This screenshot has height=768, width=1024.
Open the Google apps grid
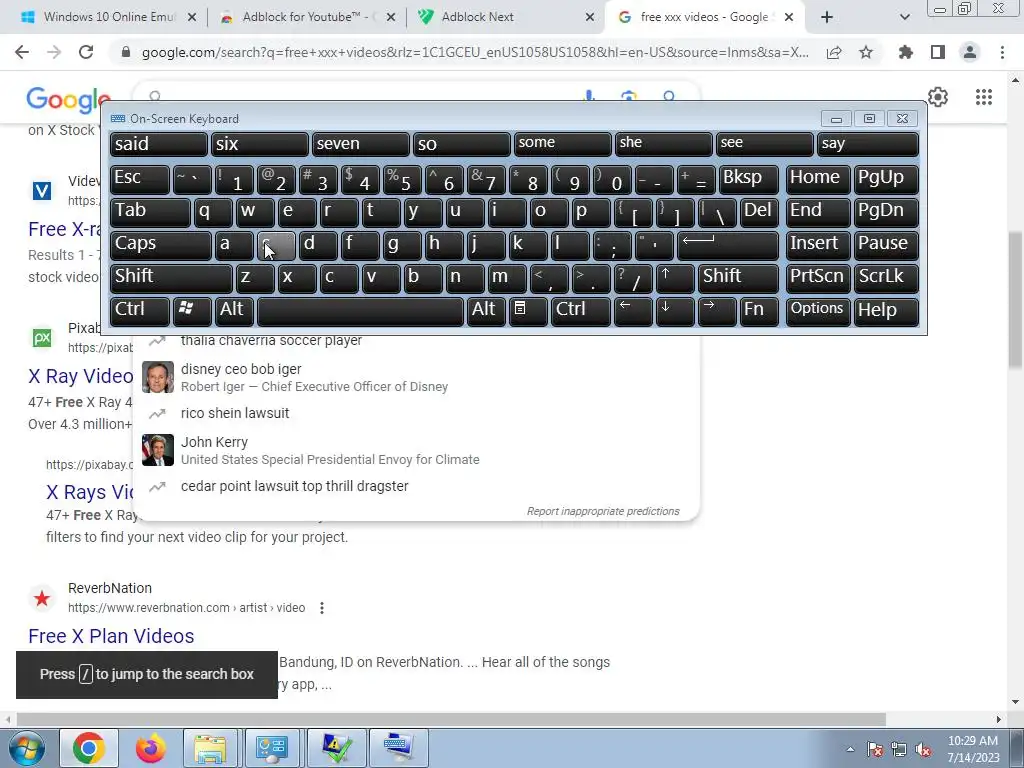point(984,97)
